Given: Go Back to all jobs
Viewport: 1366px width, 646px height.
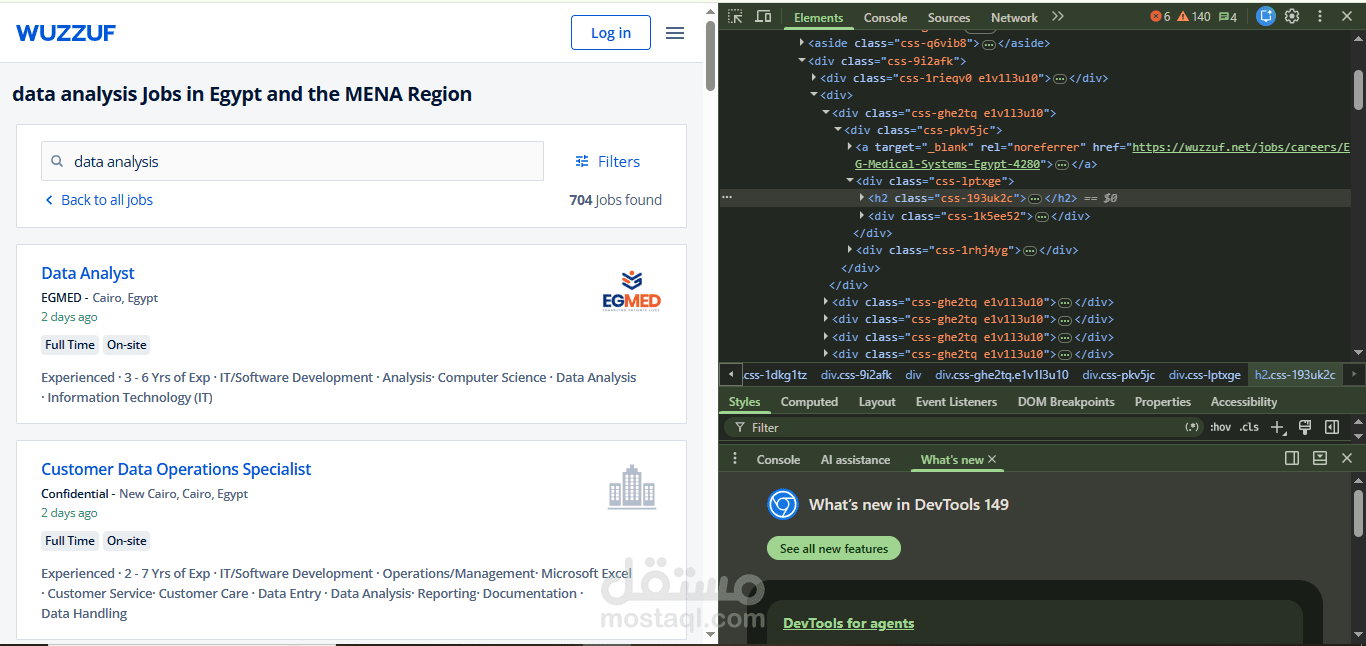Looking at the screenshot, I should [98, 200].
